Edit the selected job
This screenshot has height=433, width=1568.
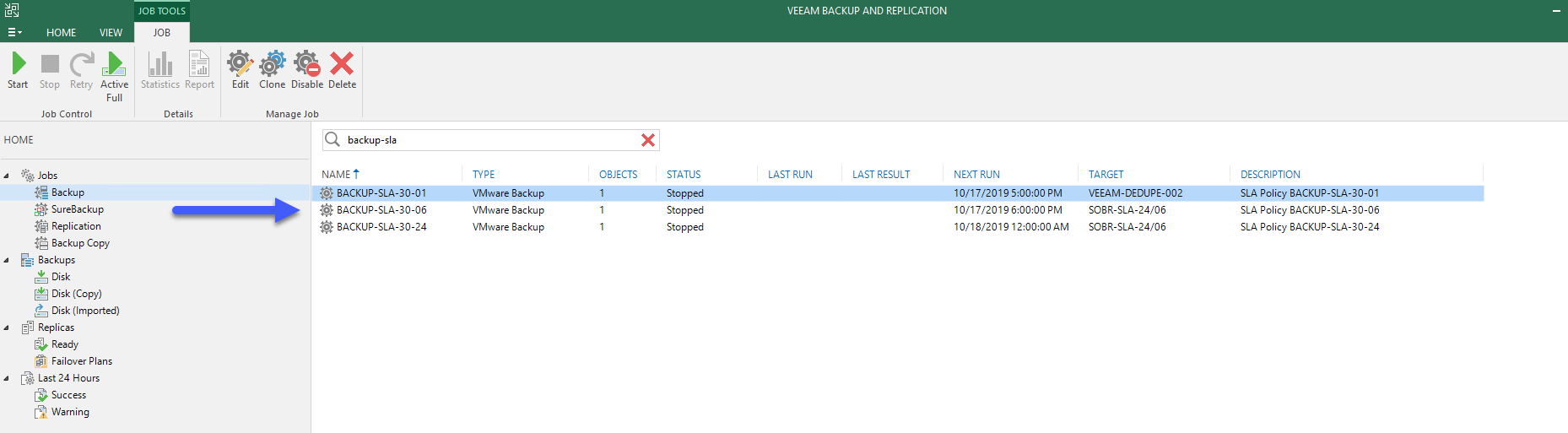tap(241, 70)
